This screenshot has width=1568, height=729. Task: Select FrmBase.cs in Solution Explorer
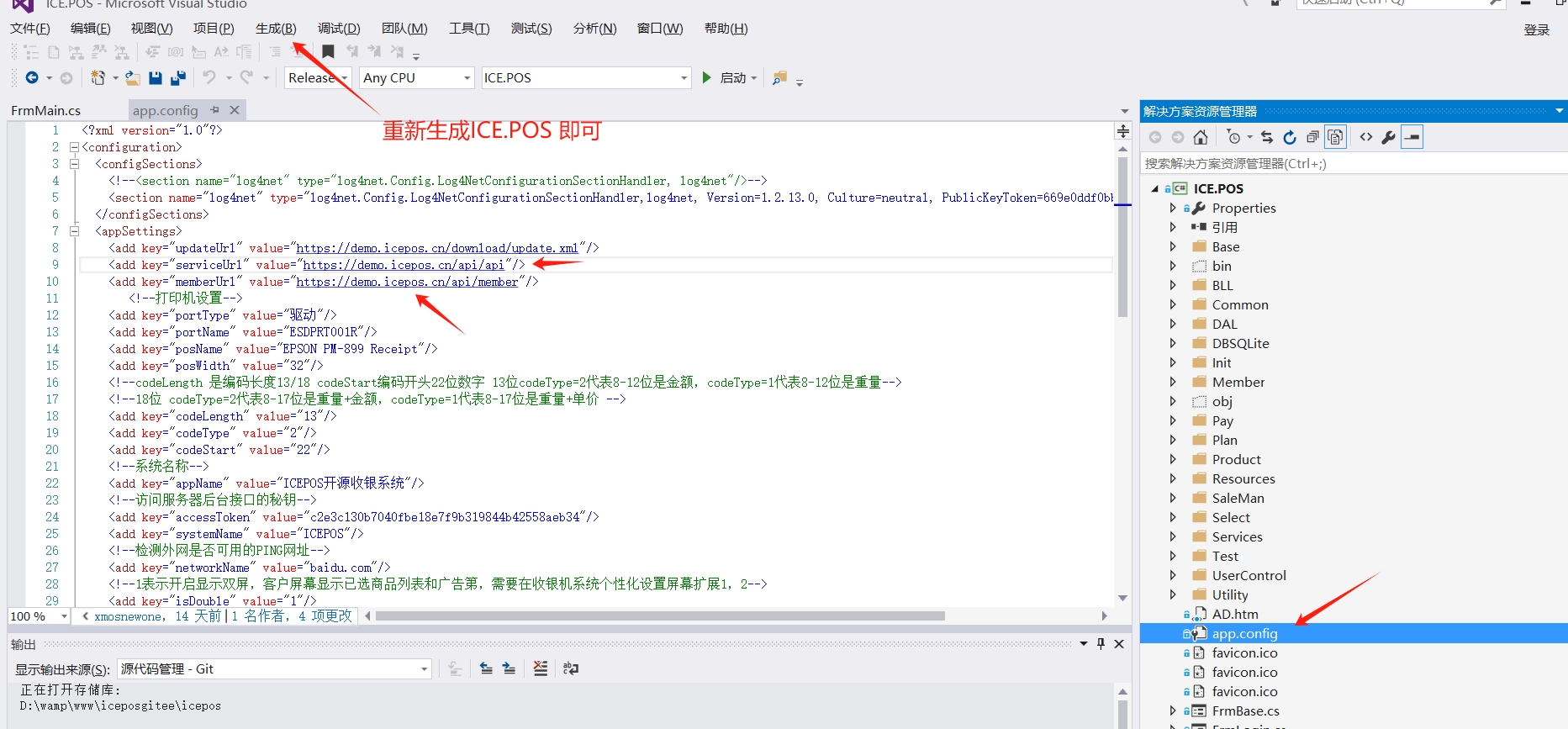pyautogui.click(x=1245, y=711)
